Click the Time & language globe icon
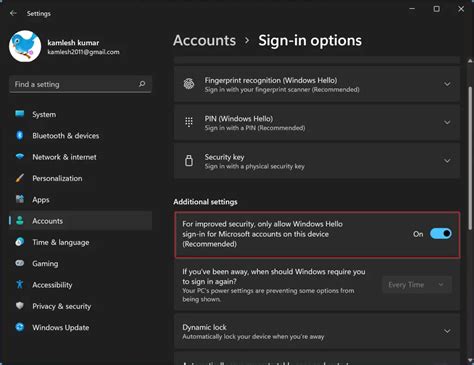This screenshot has width=474, height=365. coord(20,242)
